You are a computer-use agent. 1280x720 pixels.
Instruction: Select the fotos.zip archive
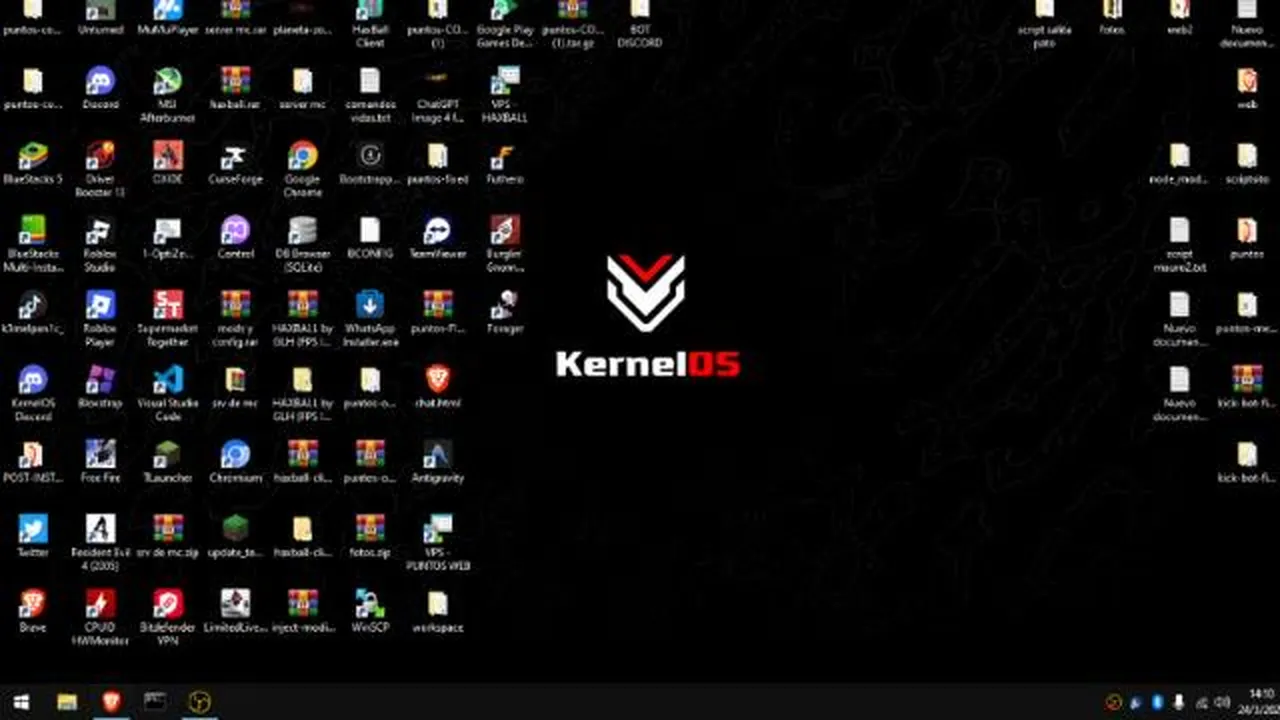tap(370, 536)
